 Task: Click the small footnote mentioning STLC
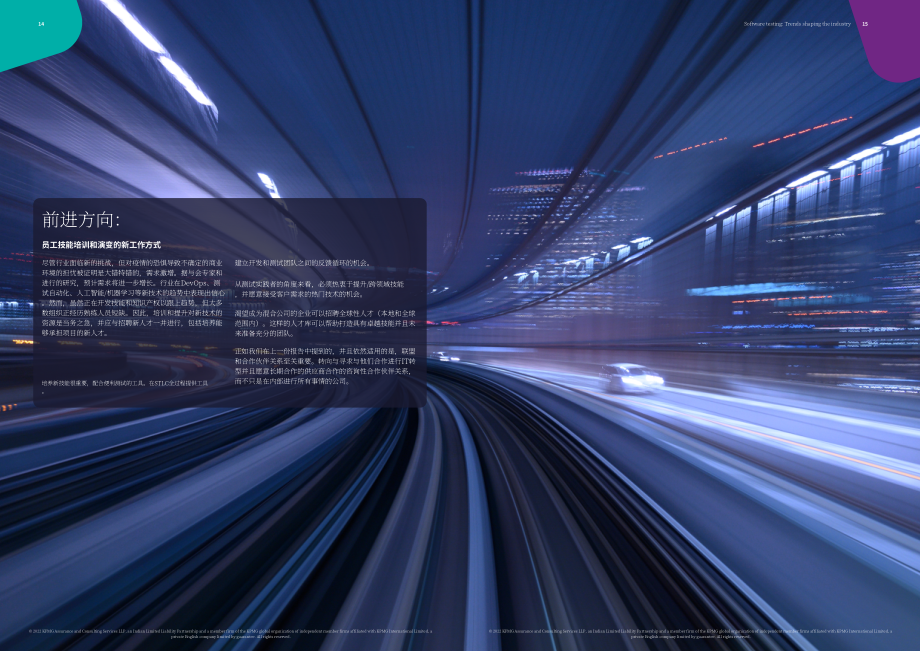click(125, 385)
